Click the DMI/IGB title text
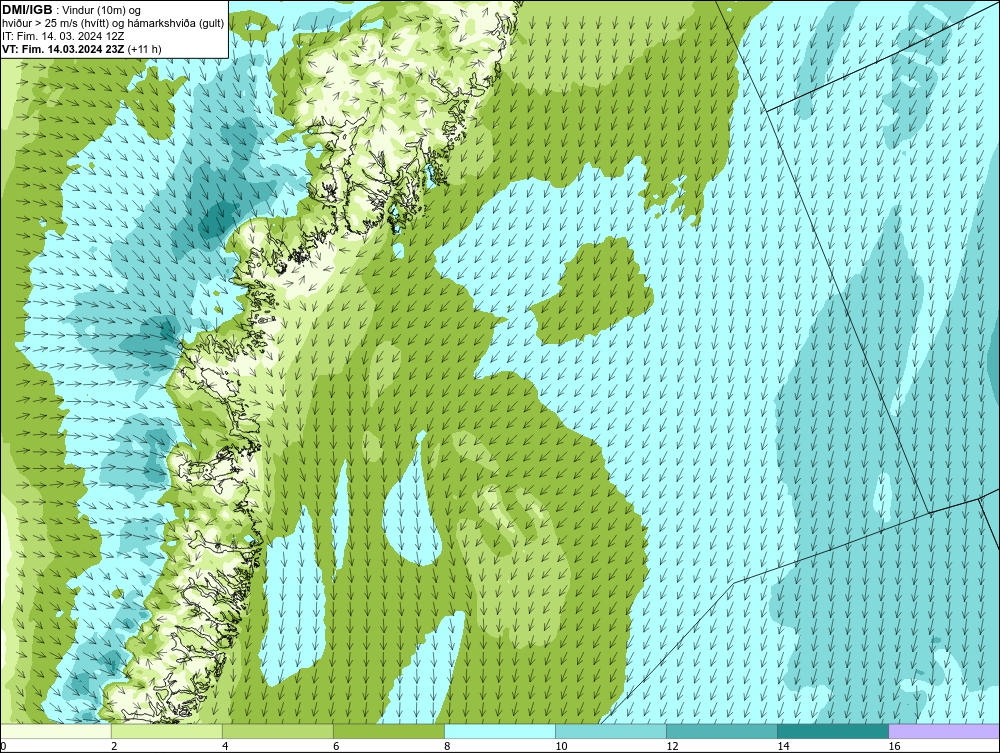Viewport: 1000px width, 753px height. pyautogui.click(x=27, y=10)
